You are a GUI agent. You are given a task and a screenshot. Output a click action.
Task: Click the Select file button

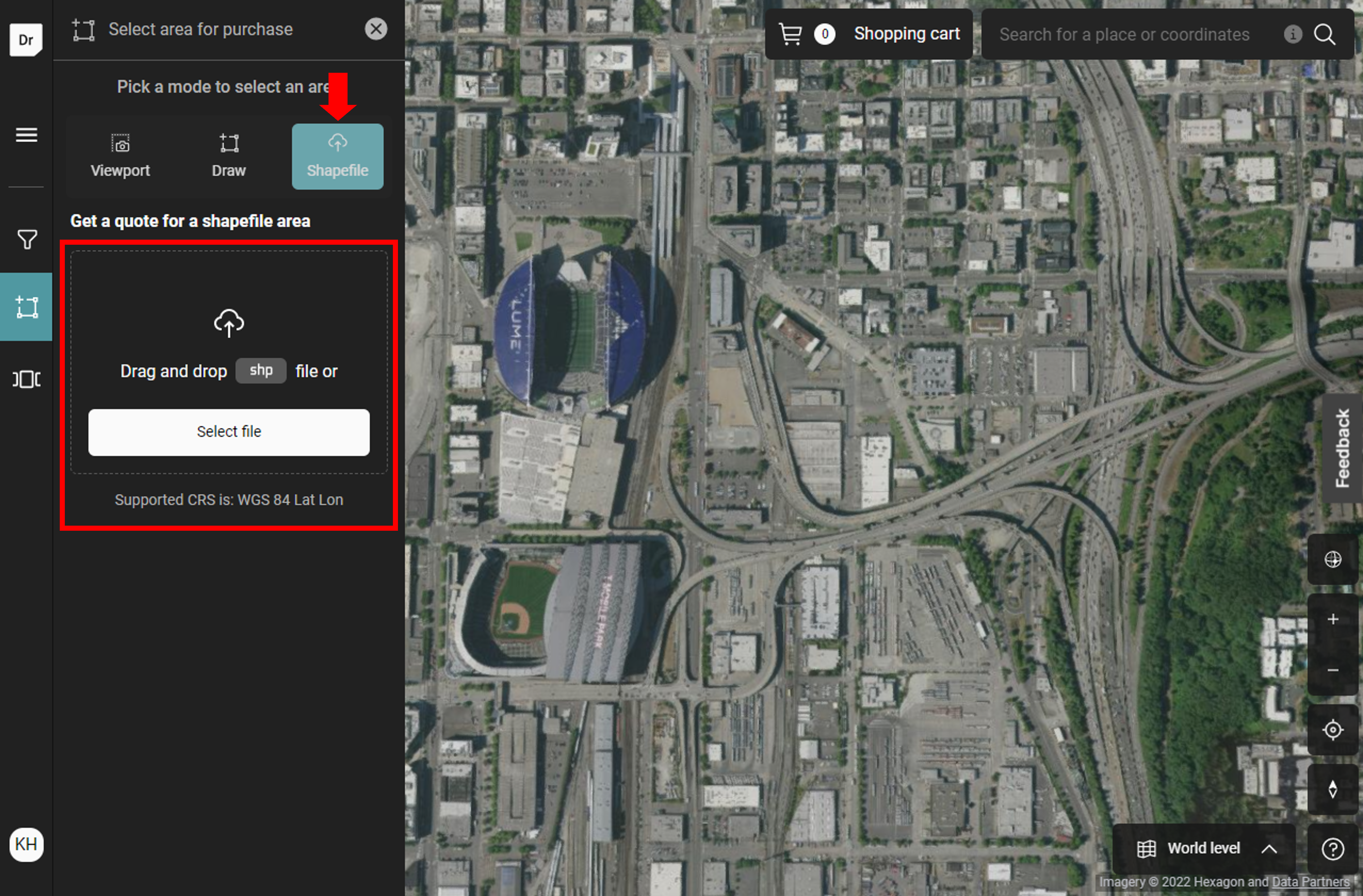tap(228, 432)
